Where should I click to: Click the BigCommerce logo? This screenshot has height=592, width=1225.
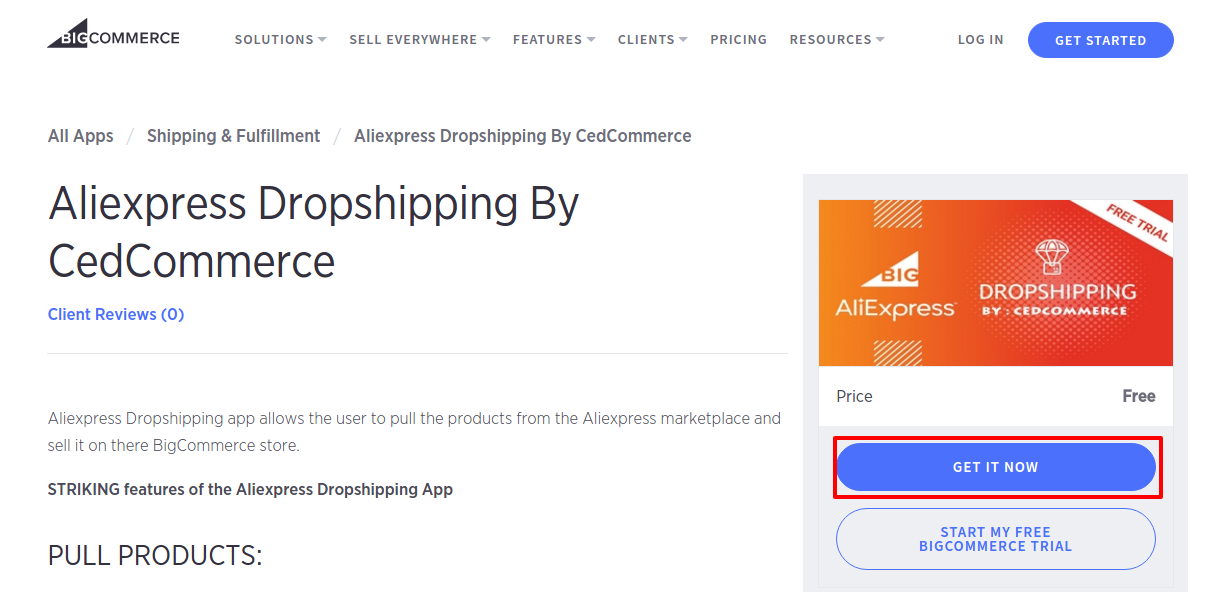point(113,35)
